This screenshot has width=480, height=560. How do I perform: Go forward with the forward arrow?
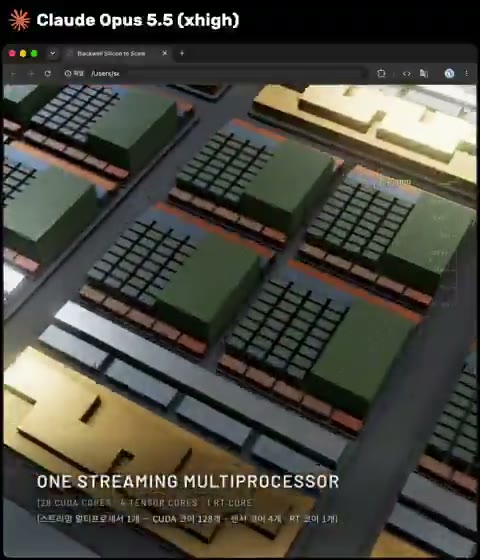pyautogui.click(x=31, y=74)
